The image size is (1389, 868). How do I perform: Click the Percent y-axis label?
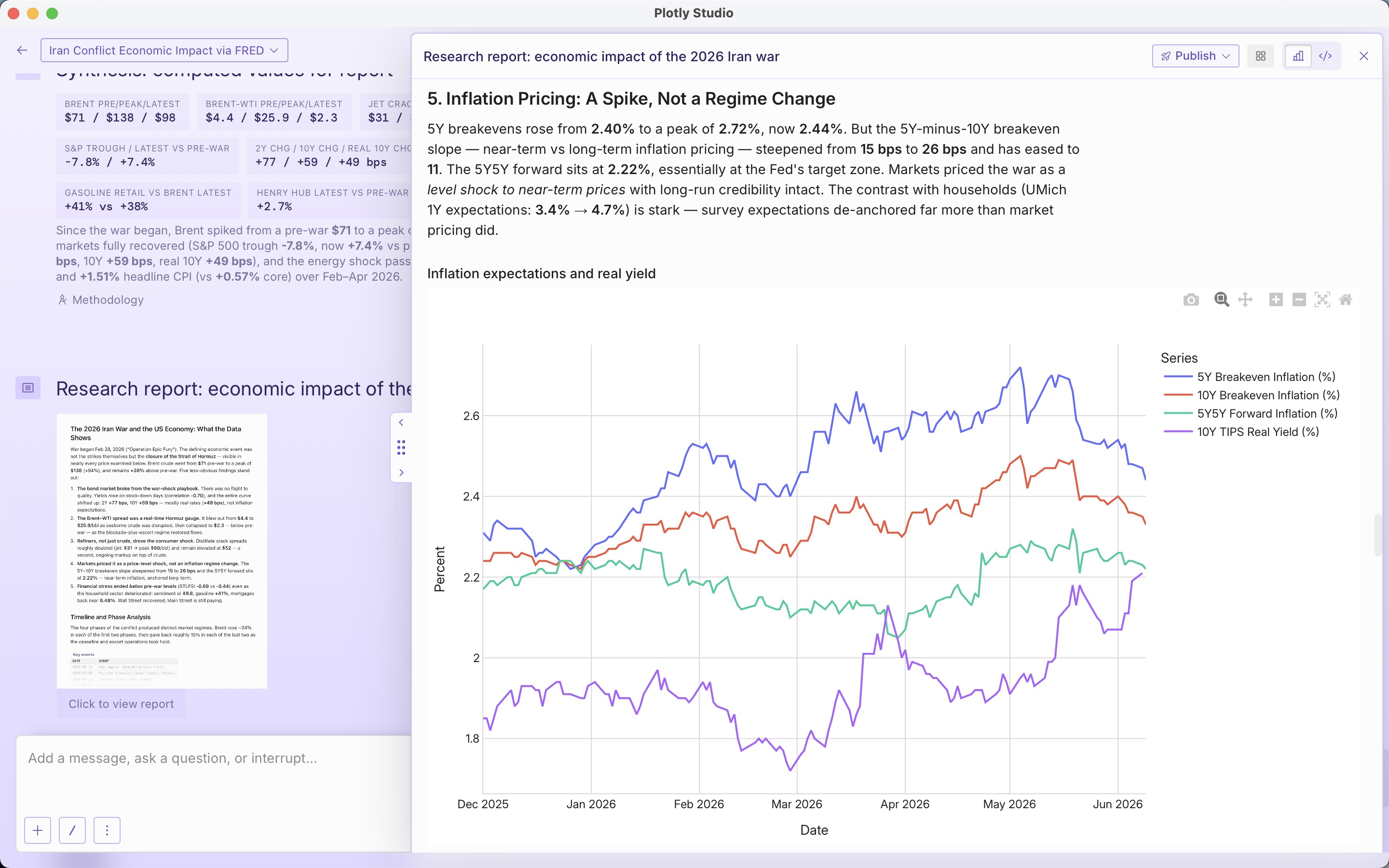[x=440, y=569]
